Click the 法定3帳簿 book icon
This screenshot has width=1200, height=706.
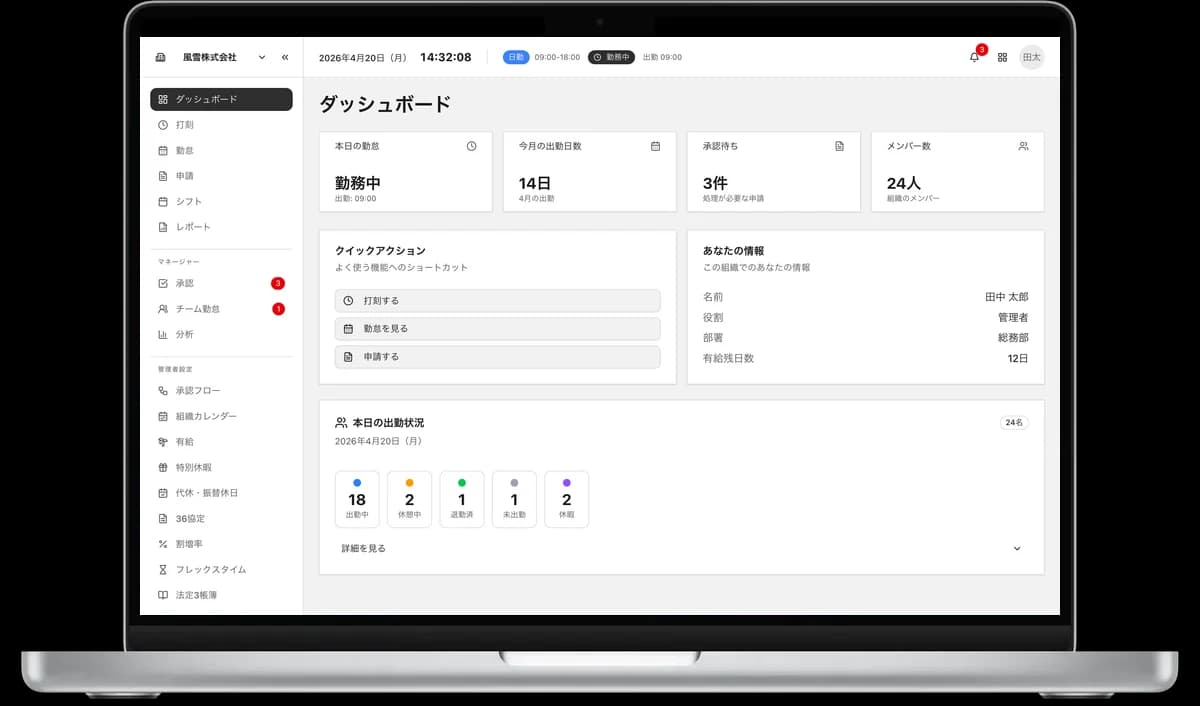pos(163,595)
